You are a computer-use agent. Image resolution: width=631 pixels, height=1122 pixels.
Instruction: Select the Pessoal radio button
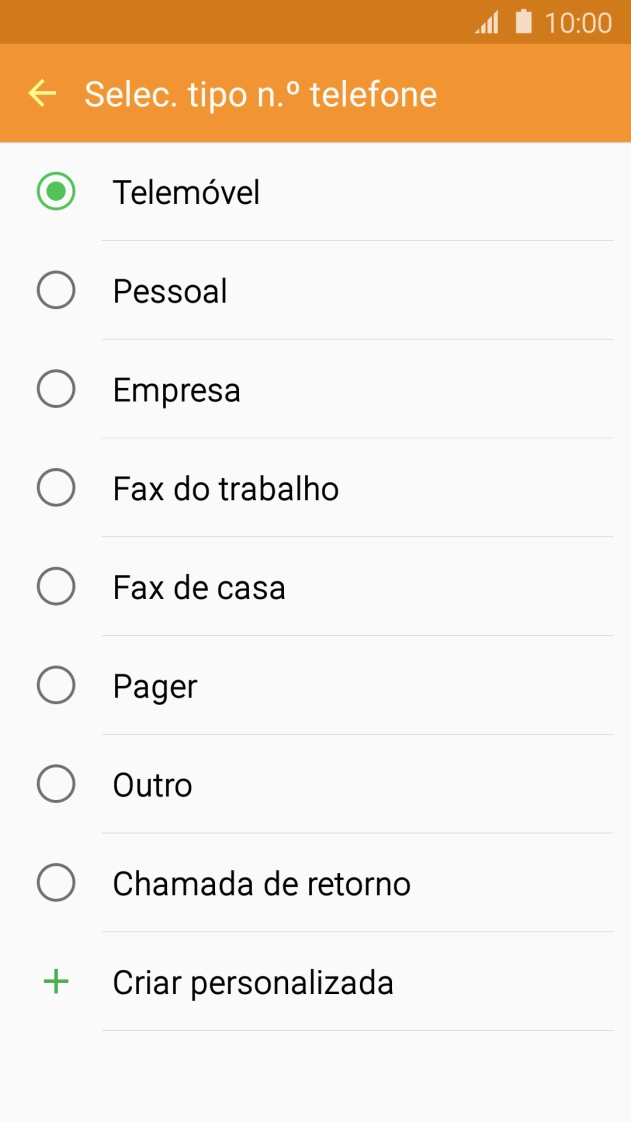click(x=56, y=290)
